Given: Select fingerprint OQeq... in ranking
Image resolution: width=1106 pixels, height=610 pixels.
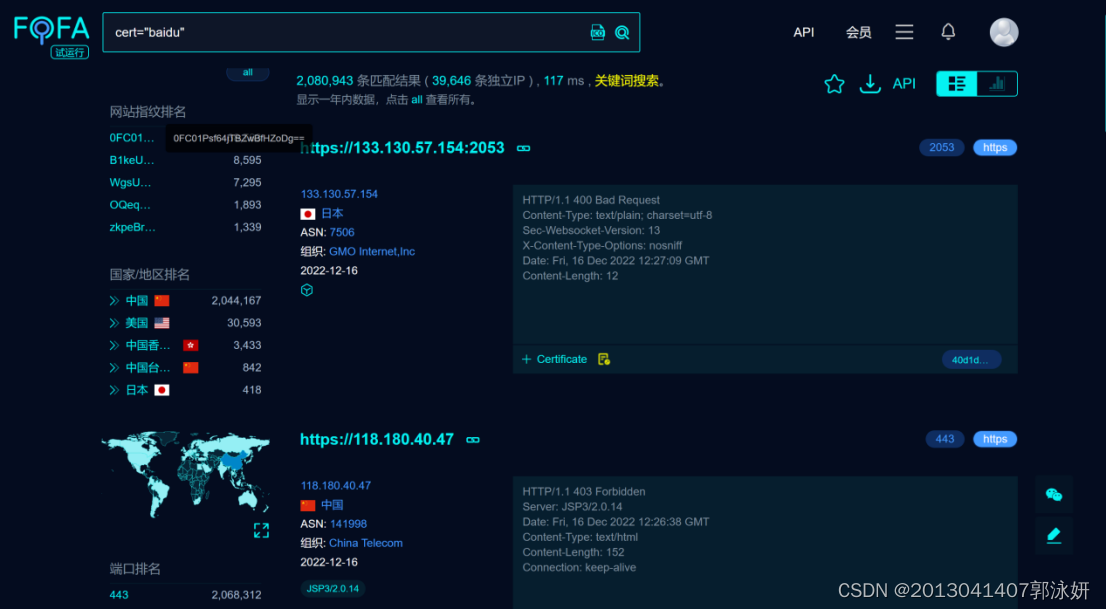Looking at the screenshot, I should coord(130,205).
